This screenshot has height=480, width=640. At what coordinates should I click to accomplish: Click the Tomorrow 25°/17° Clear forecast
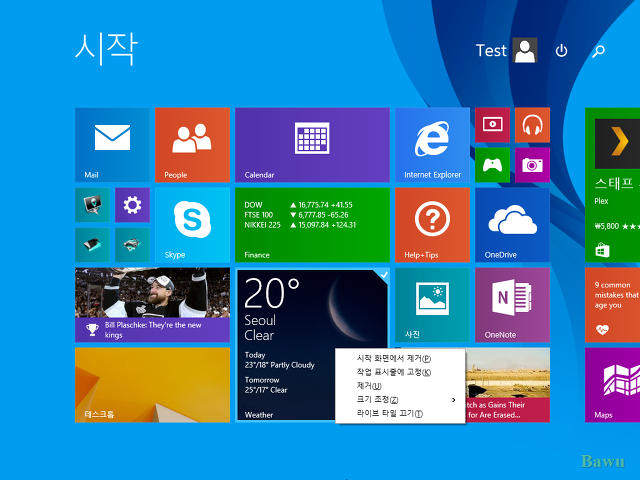pos(266,385)
